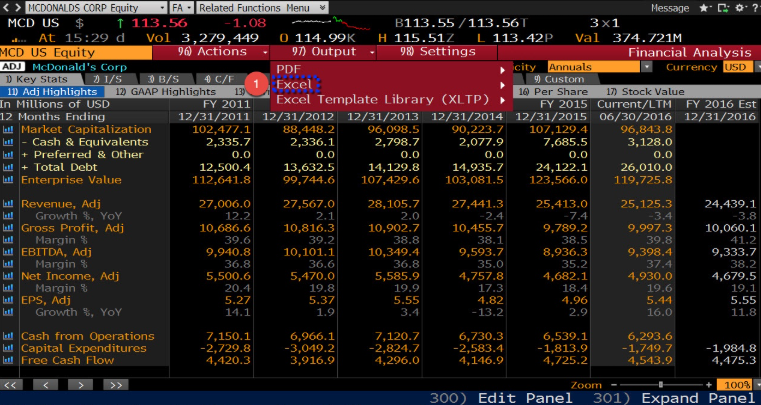Click FY 2011 column header
Viewport: 761px width, 405px height.
[x=227, y=104]
